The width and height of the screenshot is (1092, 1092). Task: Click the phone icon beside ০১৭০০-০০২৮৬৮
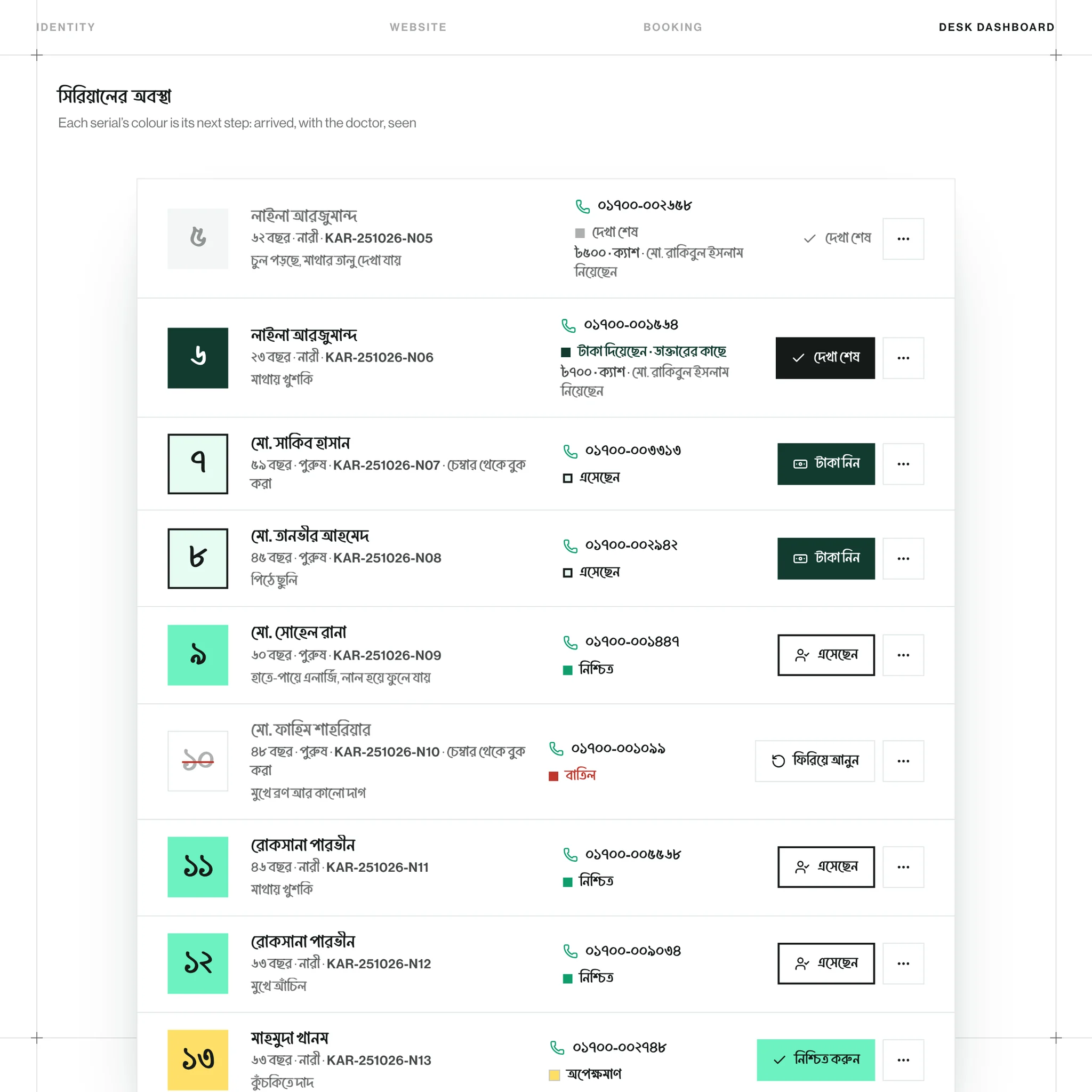click(x=582, y=206)
